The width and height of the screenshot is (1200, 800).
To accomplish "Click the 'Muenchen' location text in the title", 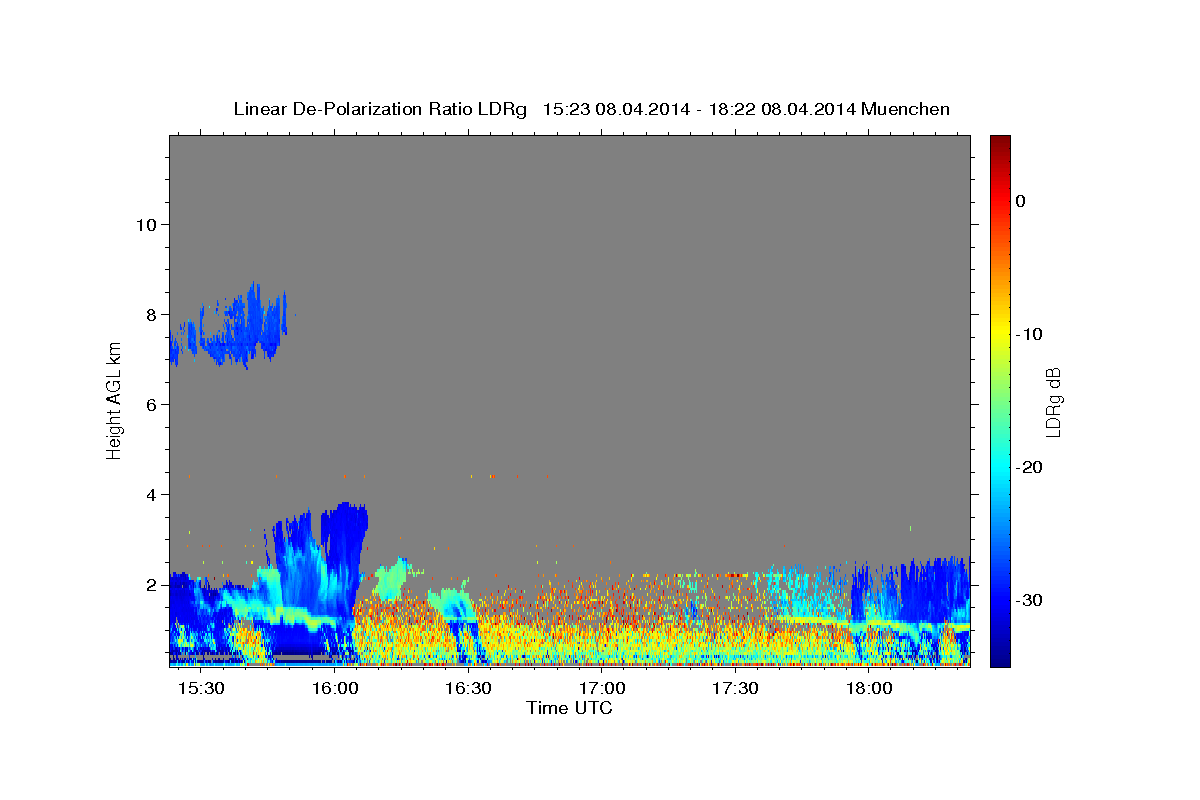I will (x=907, y=109).
